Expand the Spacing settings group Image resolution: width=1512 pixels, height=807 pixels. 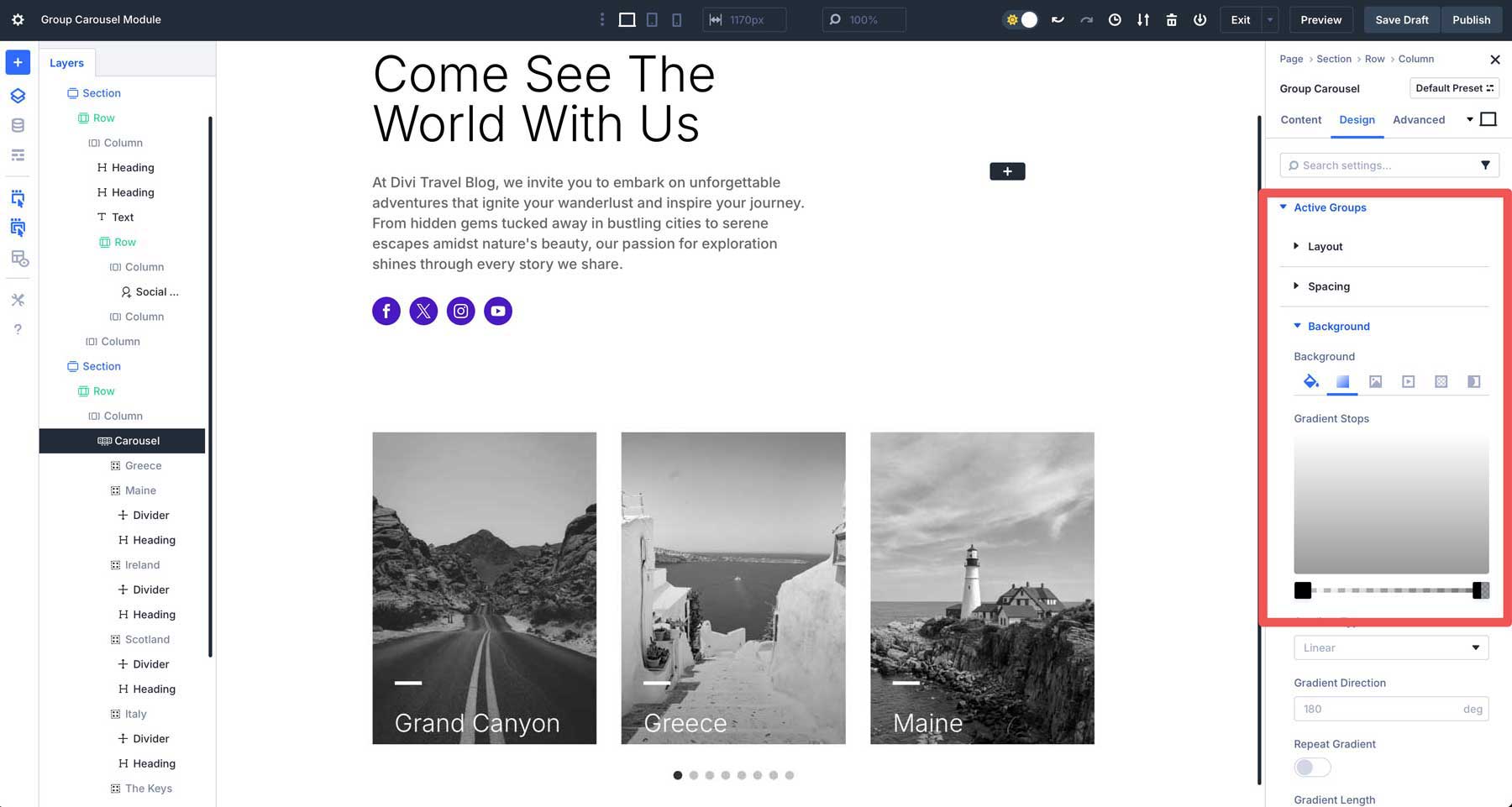pos(1327,286)
